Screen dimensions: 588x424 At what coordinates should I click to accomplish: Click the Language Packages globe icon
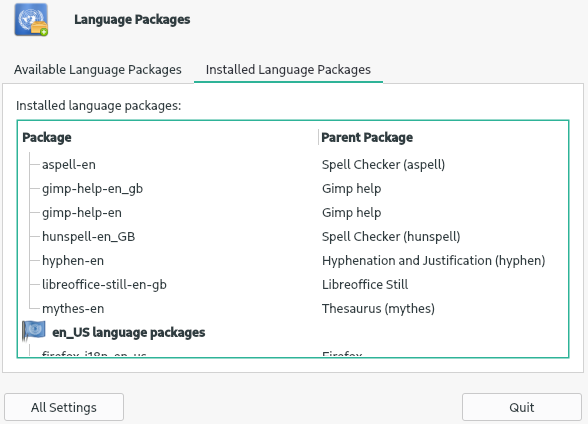pyautogui.click(x=31, y=19)
